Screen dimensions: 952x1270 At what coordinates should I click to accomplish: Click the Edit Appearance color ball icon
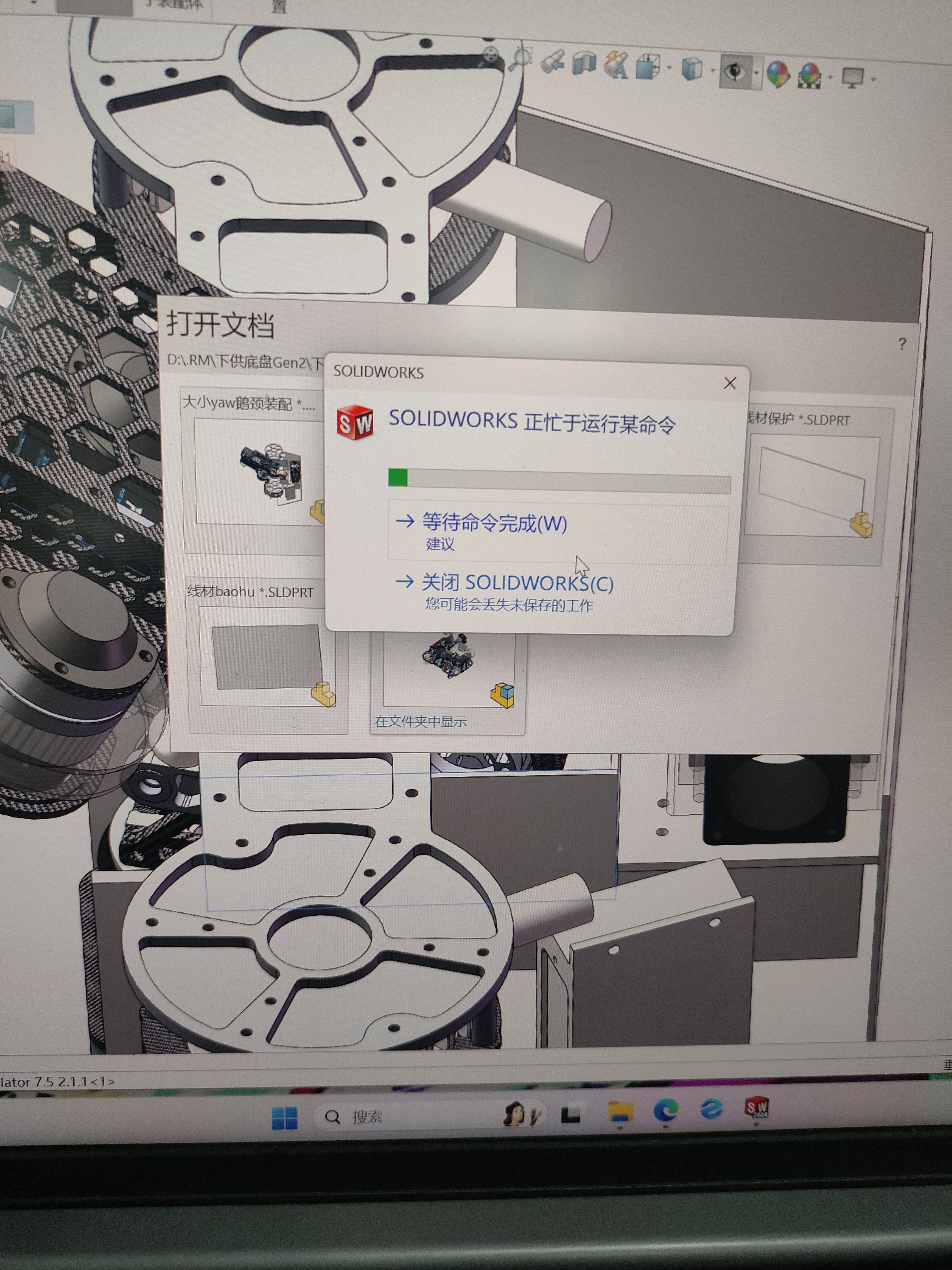[x=778, y=75]
